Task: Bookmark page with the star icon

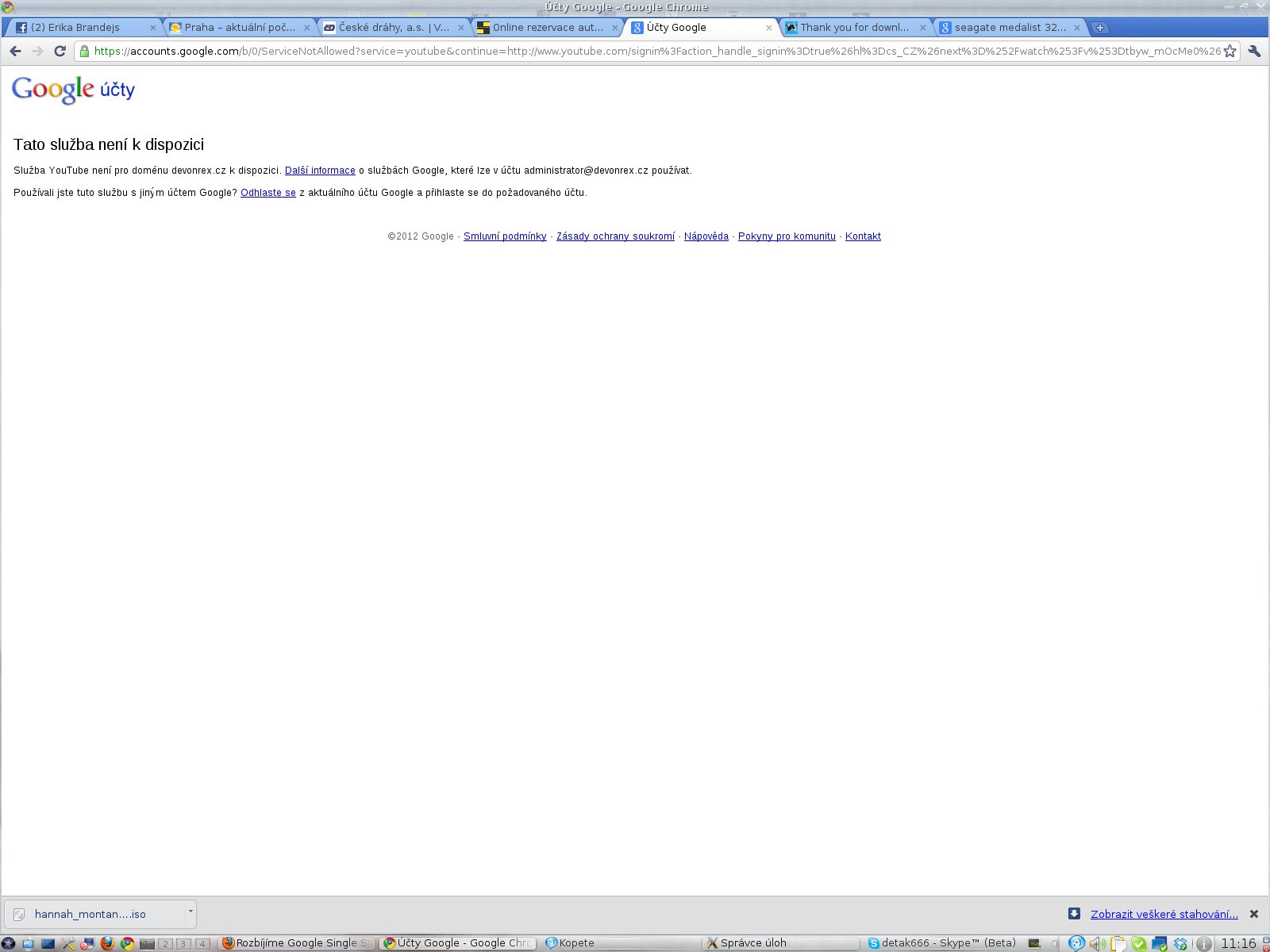Action: coord(1230,51)
